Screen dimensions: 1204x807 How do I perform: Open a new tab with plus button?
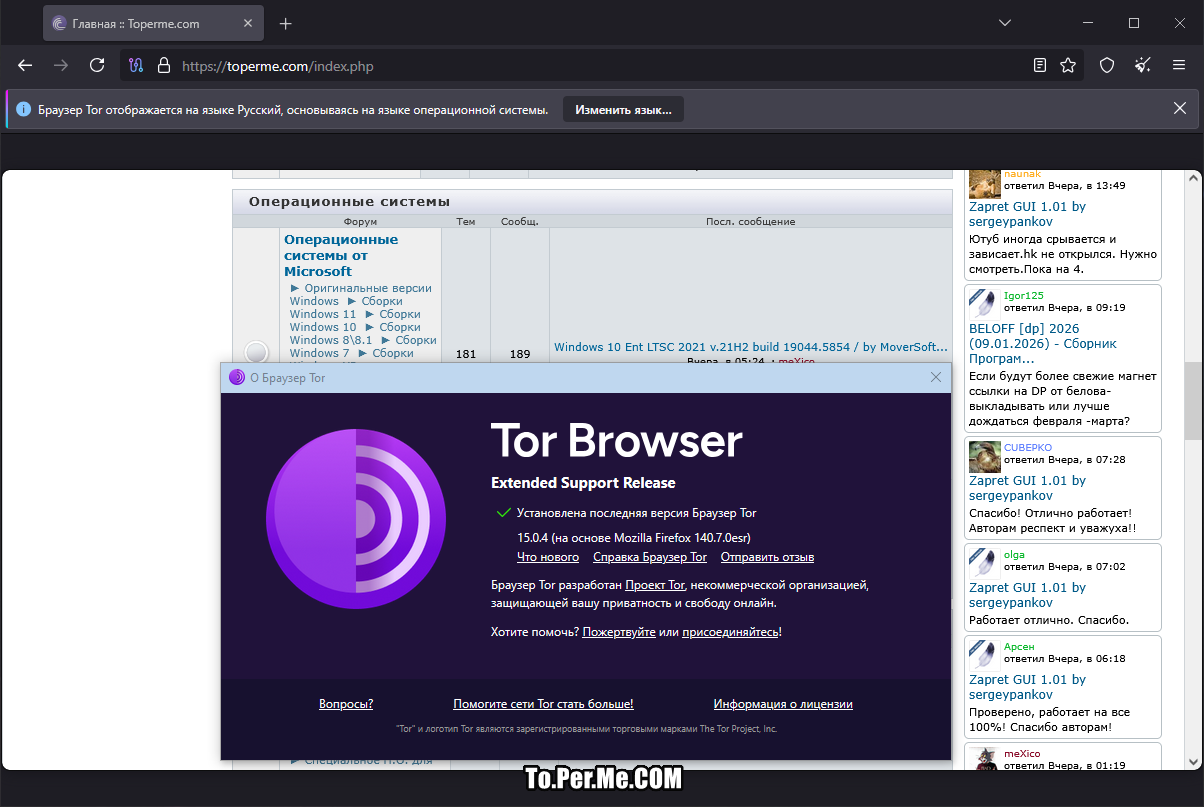(x=286, y=23)
